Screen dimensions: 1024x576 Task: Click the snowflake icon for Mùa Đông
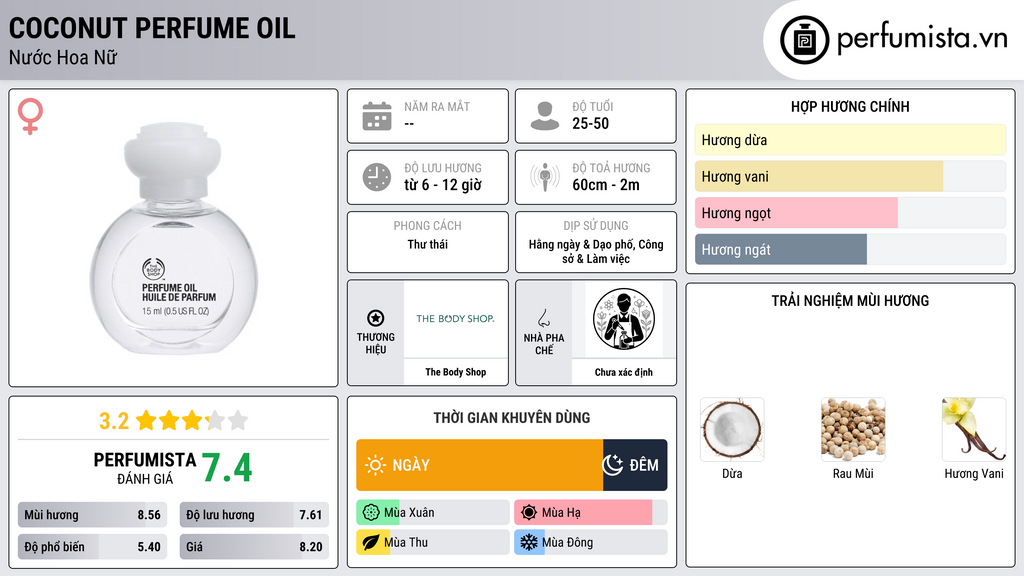[529, 542]
